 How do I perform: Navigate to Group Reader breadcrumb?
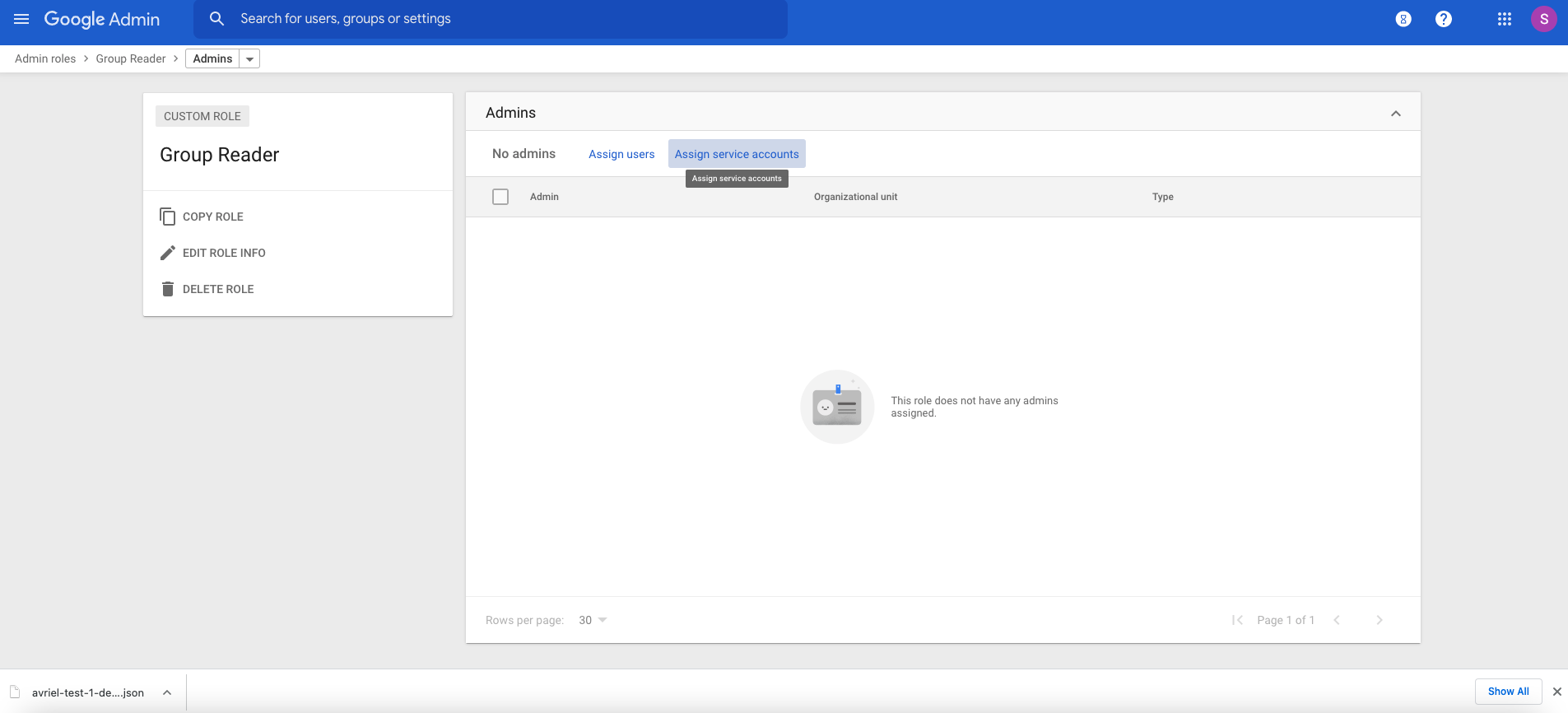tap(131, 58)
